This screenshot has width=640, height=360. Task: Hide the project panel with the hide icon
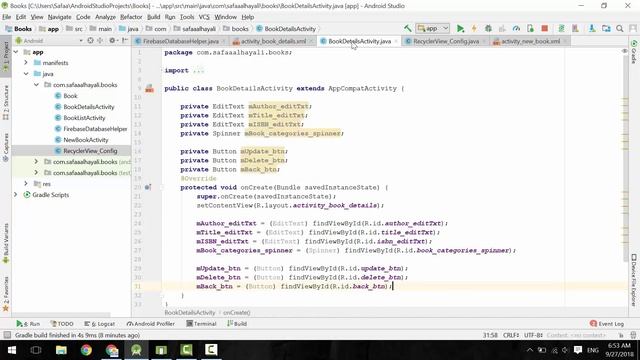point(125,40)
